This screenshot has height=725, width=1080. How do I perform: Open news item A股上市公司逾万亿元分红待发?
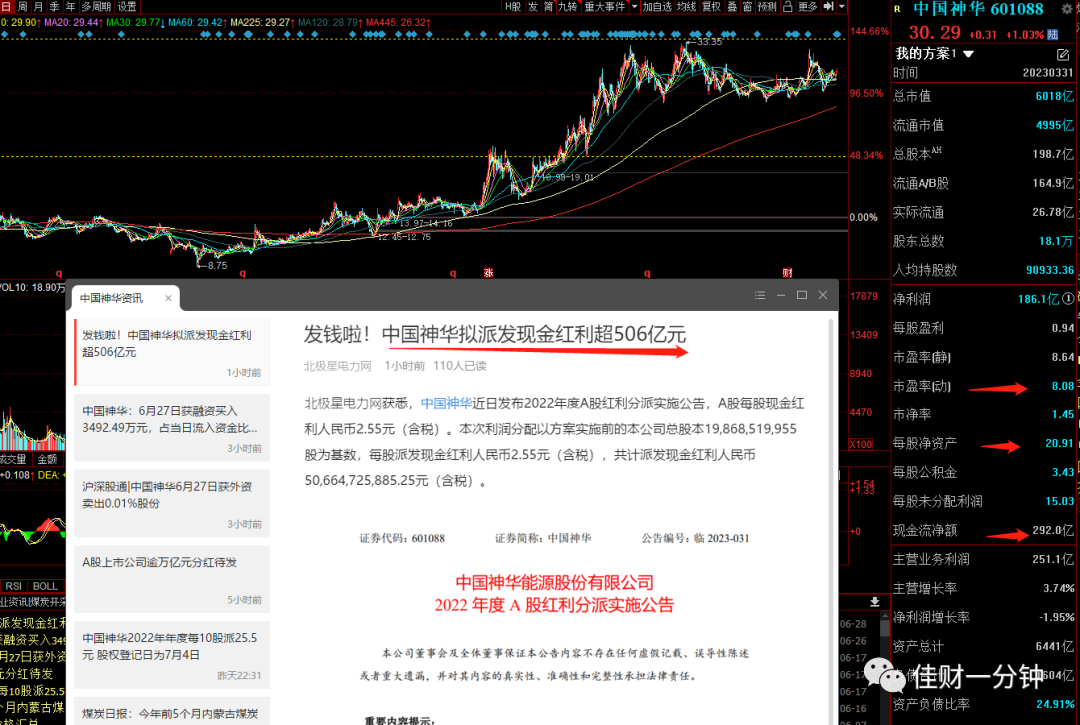[x=172, y=579]
